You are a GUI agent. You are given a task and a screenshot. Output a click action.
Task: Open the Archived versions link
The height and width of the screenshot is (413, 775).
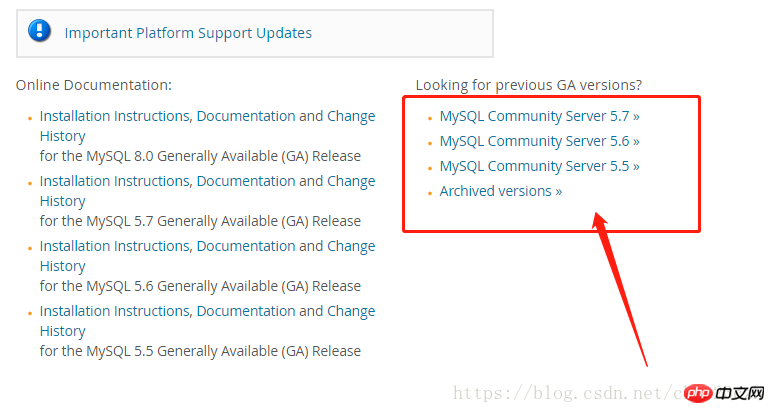pos(500,191)
